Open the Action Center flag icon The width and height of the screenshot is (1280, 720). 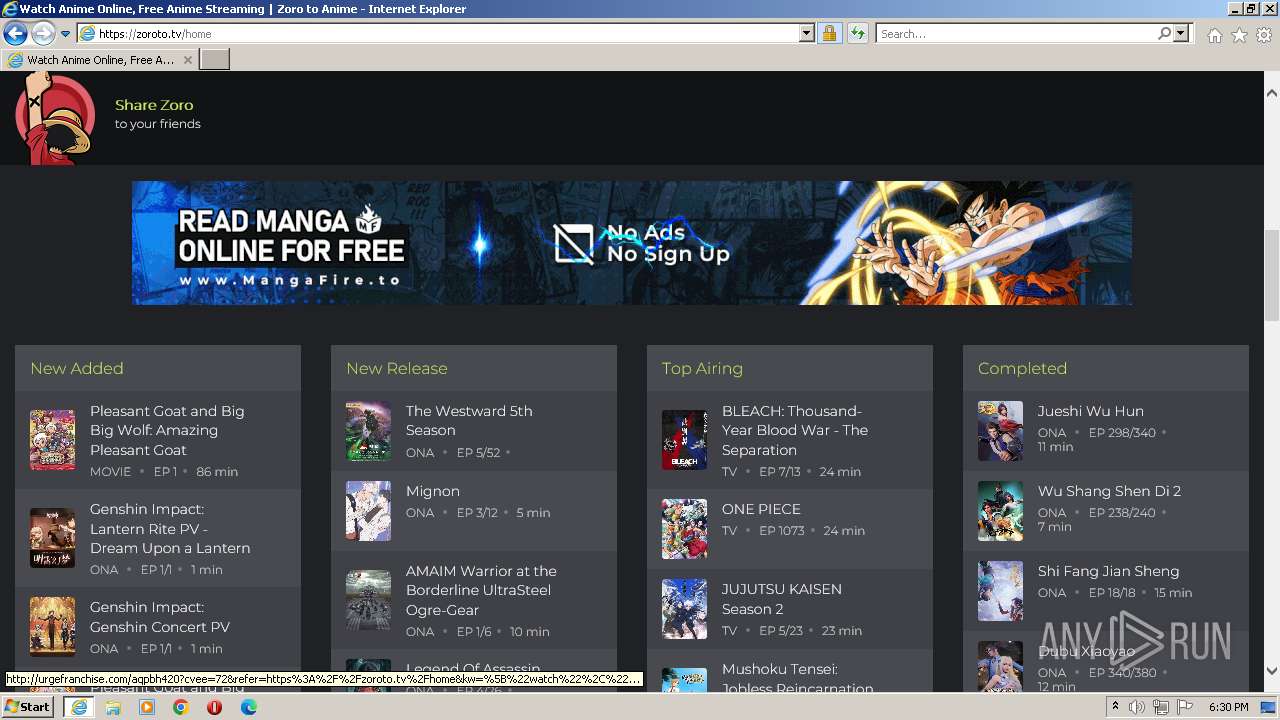[1184, 707]
